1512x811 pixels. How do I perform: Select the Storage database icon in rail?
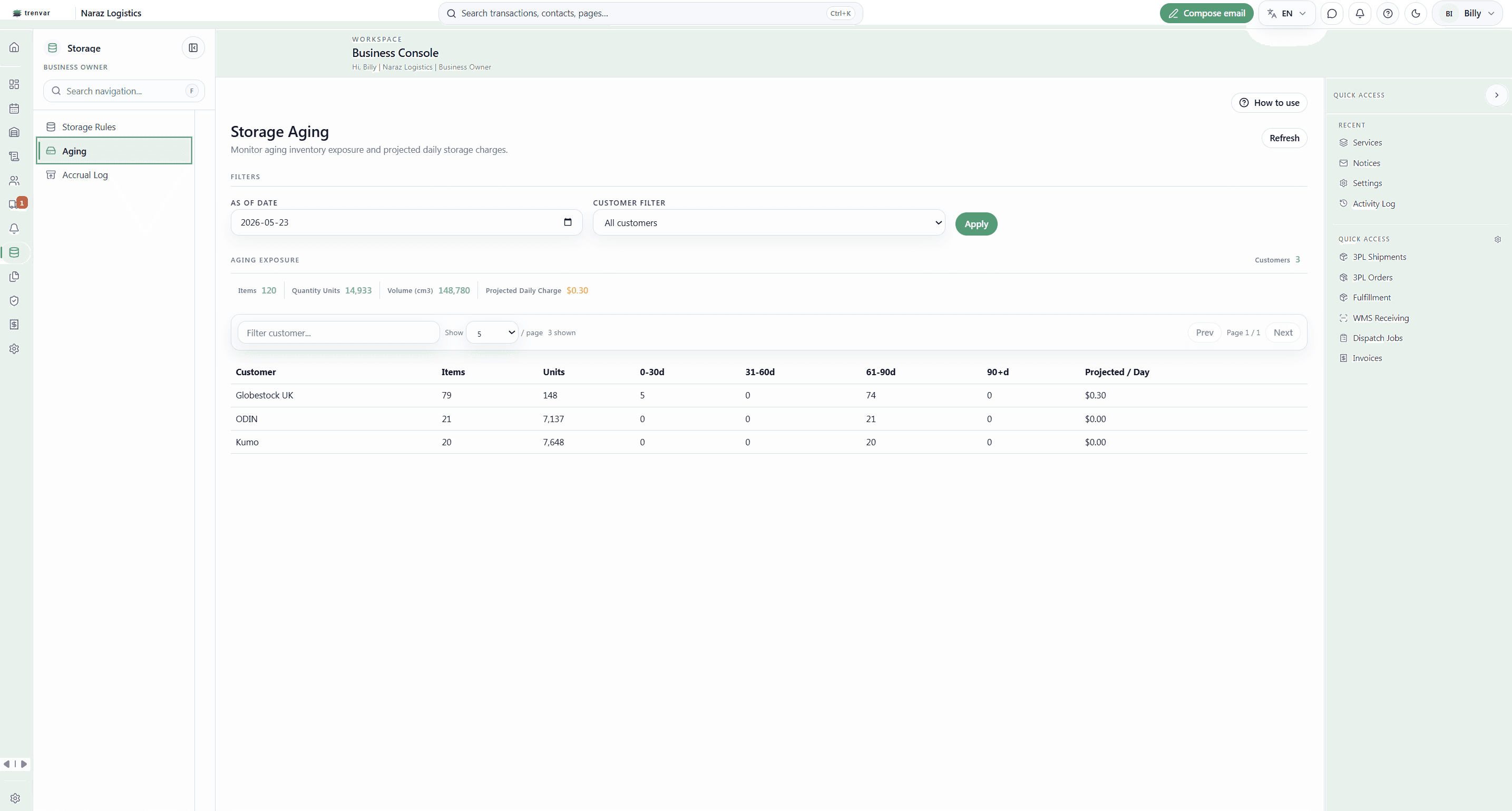(14, 252)
